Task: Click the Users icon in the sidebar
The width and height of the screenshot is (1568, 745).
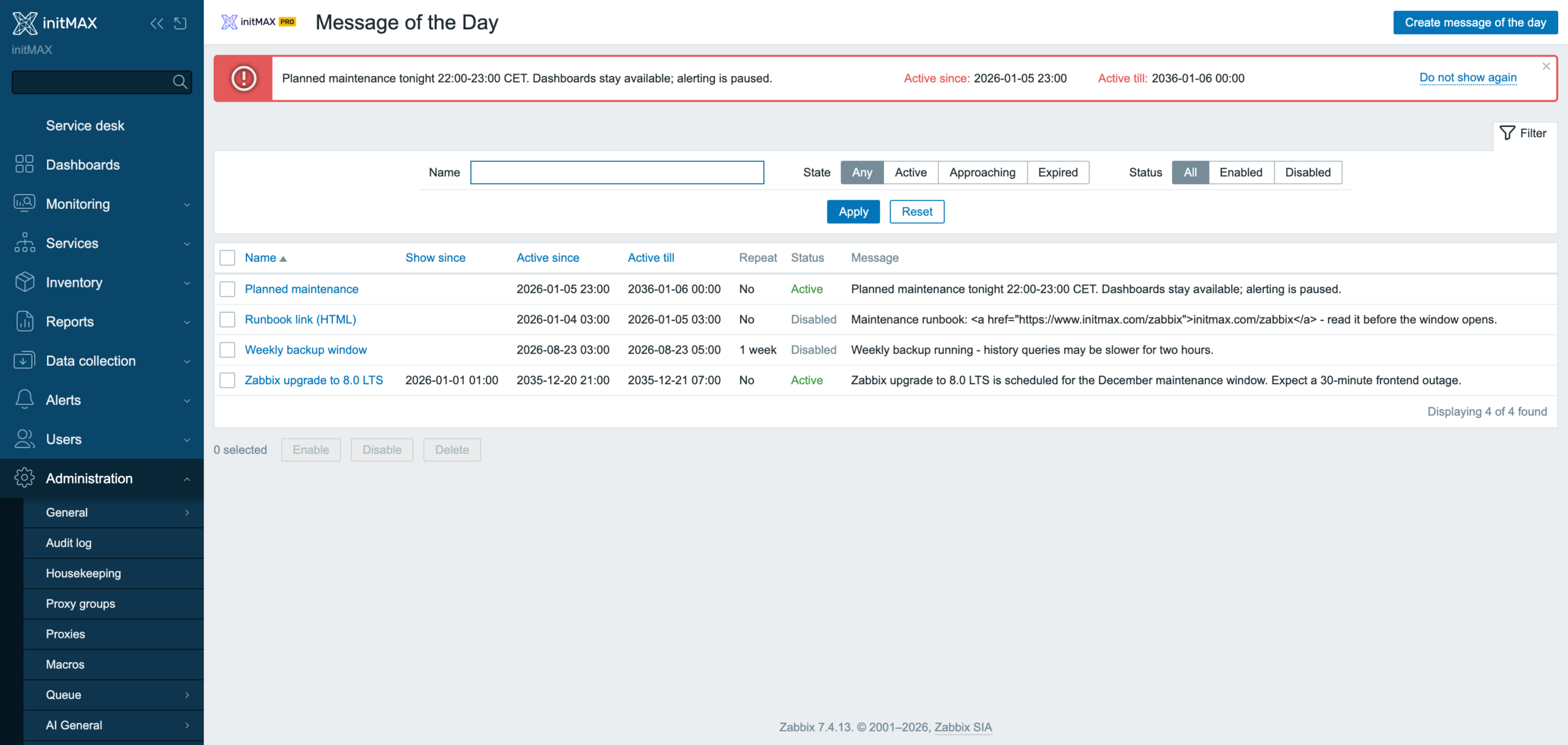Action: click(24, 439)
